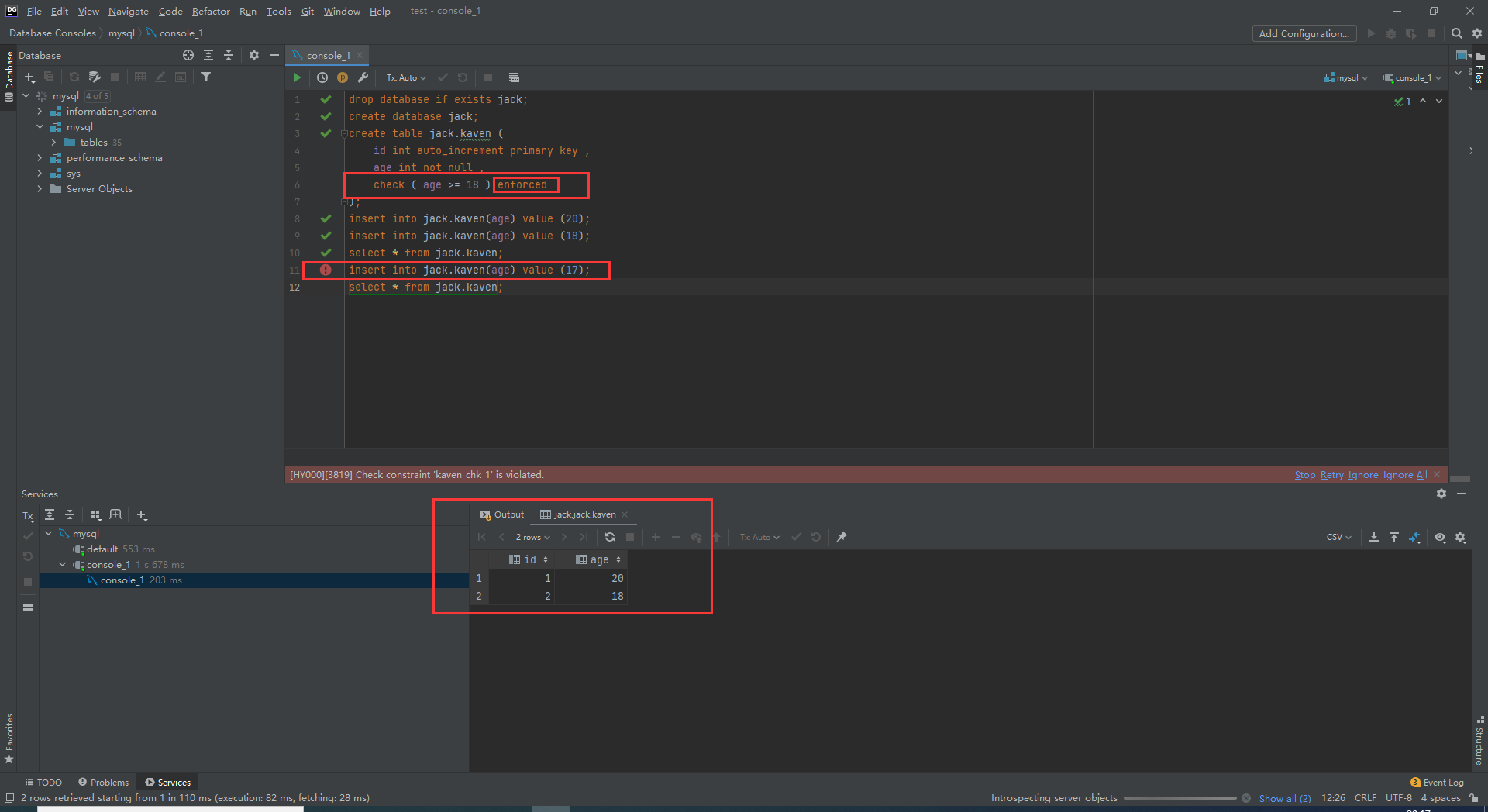Open query history in the console toolbar
The height and width of the screenshot is (812, 1488).
(x=322, y=77)
